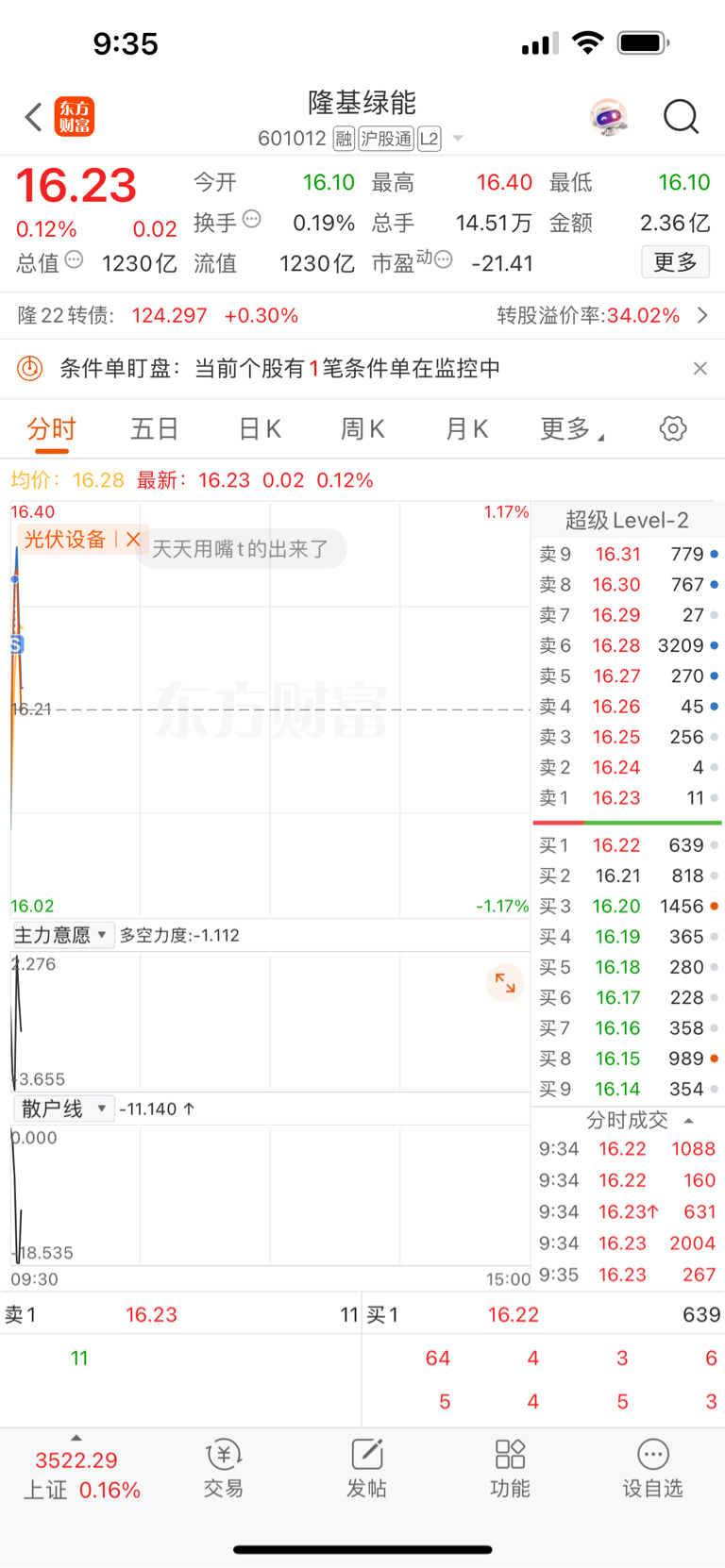This screenshot has height=1568, width=725.
Task: Close the 条件单盯盘 notification banner
Action: pos(700,368)
